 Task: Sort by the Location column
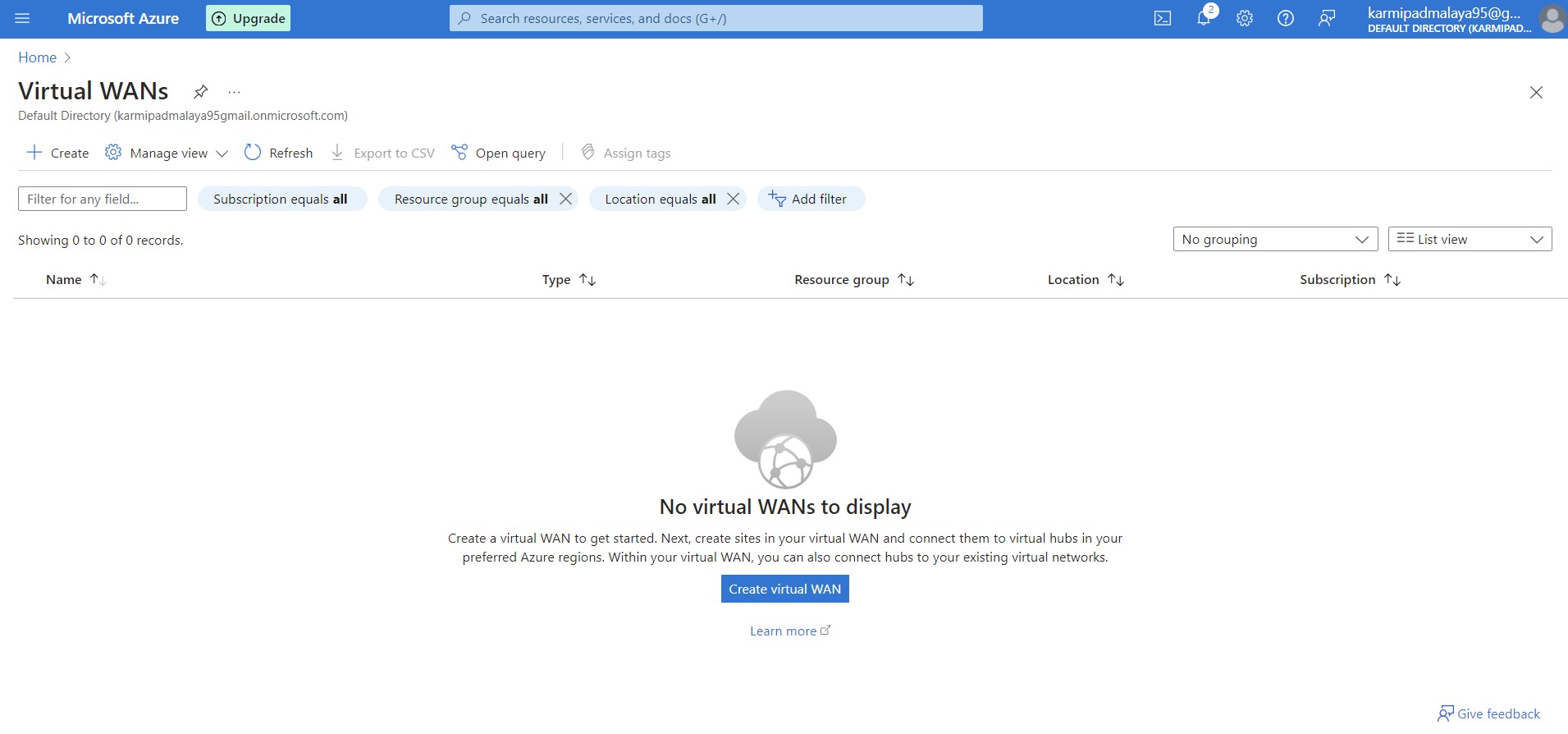pyautogui.click(x=1086, y=279)
